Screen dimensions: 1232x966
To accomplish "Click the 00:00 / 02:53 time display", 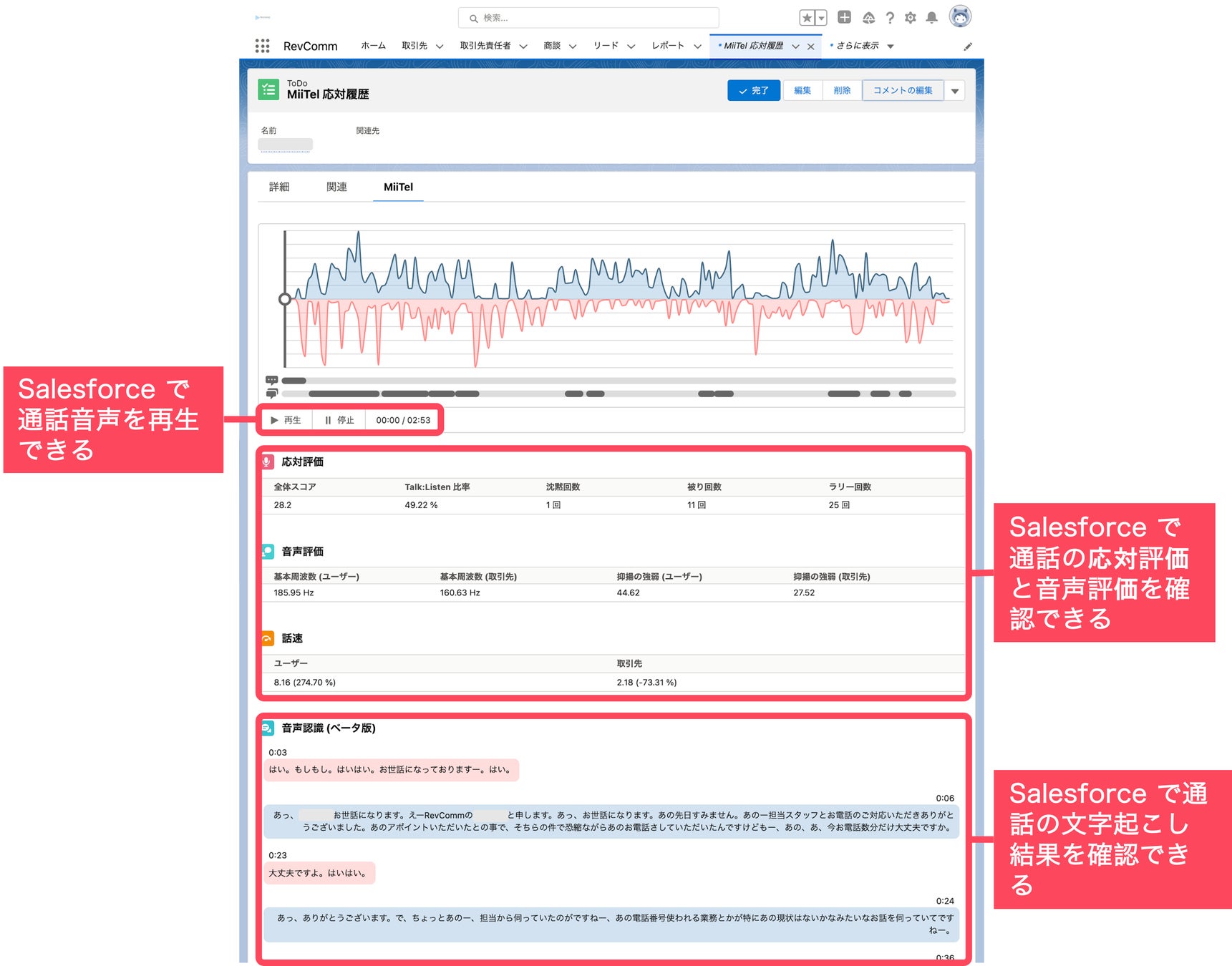I will 403,420.
